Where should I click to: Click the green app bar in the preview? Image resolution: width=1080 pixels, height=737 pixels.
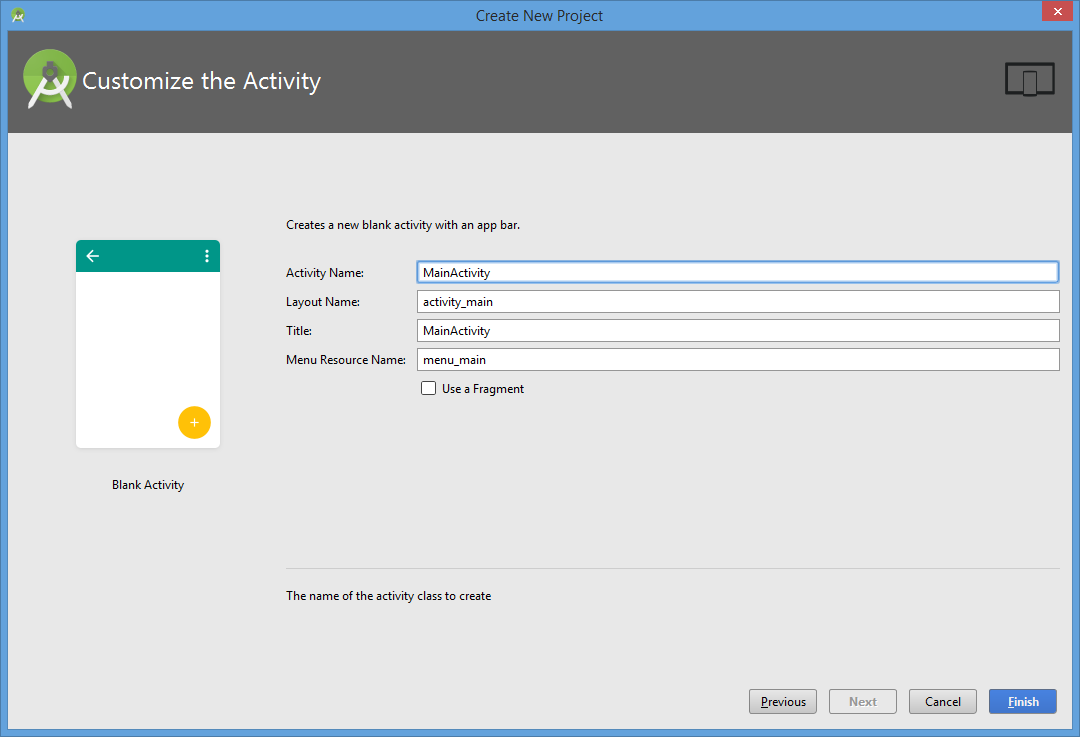[x=148, y=256]
